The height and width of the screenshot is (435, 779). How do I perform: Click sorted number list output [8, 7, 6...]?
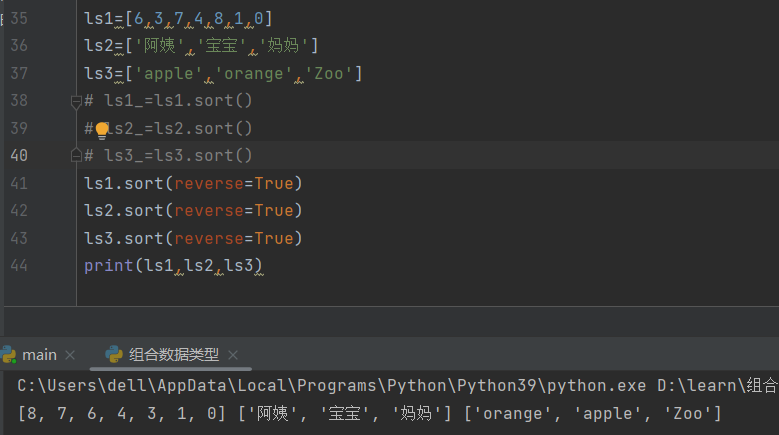[122, 413]
